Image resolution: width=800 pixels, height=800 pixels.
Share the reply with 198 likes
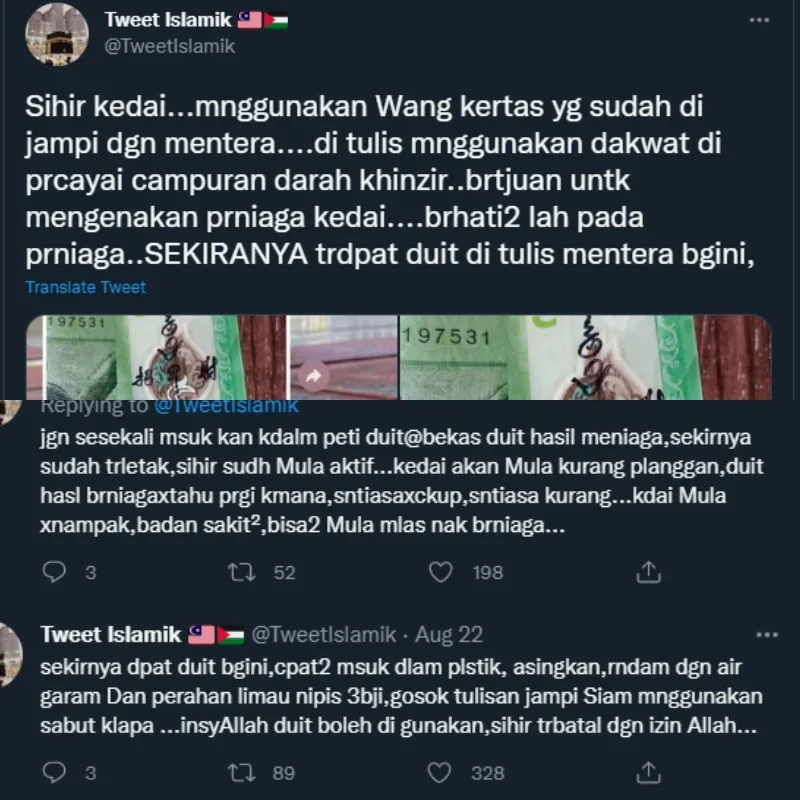[x=648, y=572]
